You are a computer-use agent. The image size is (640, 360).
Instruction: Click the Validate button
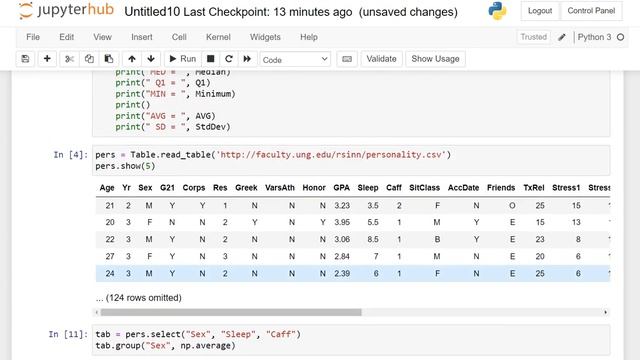click(381, 59)
